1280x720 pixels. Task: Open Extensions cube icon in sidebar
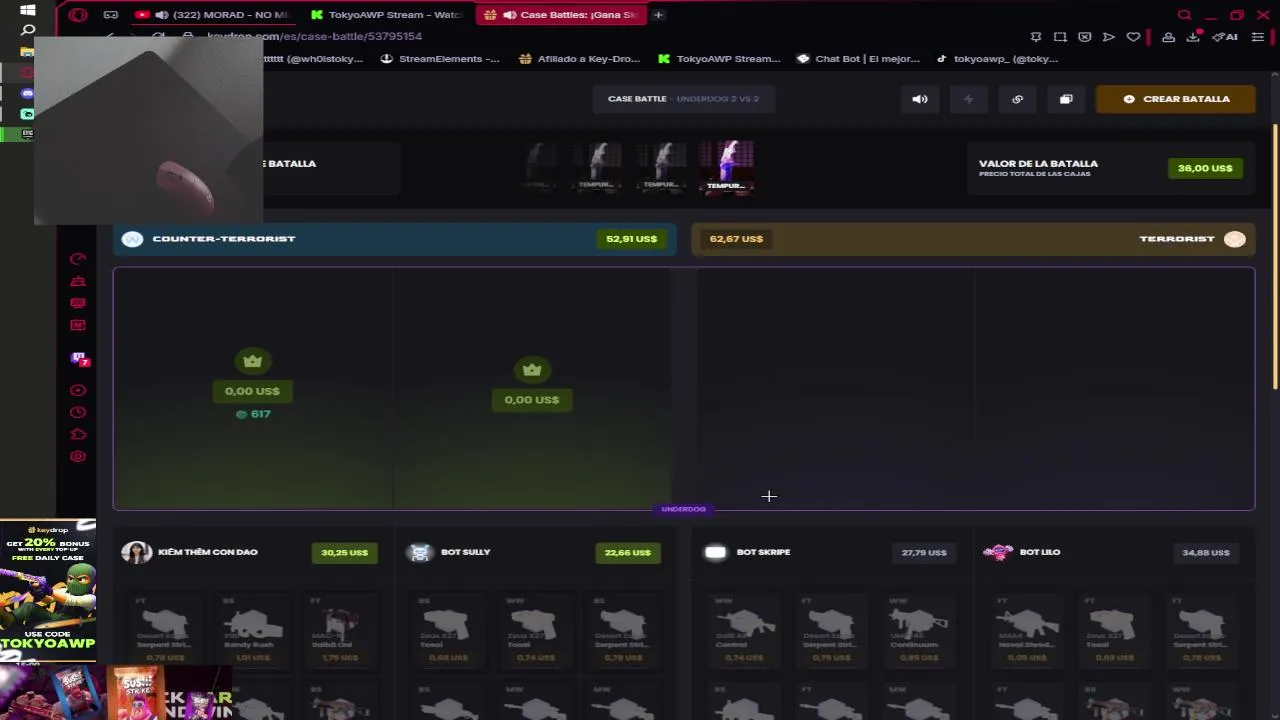[78, 435]
